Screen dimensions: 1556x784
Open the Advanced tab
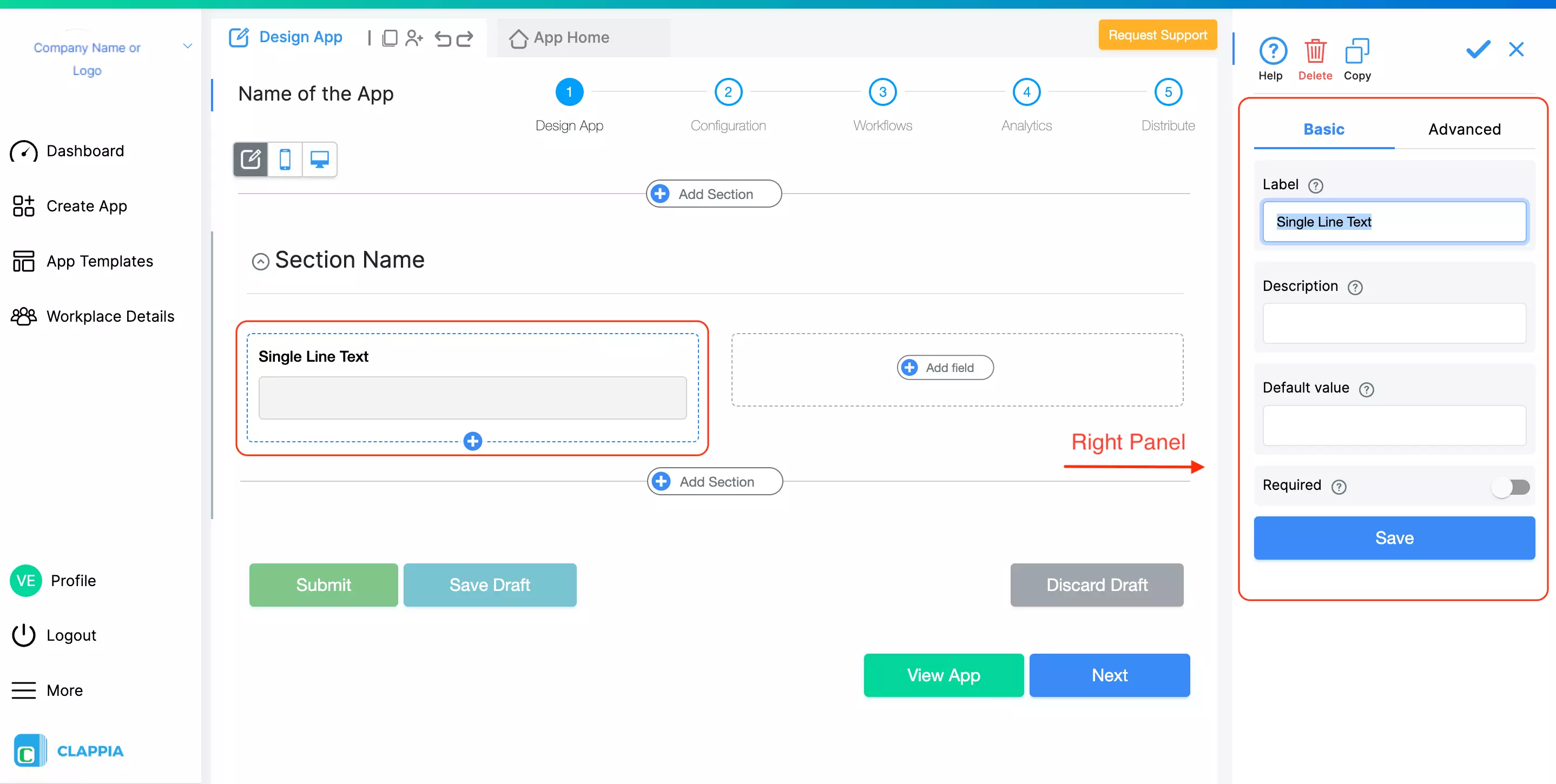tap(1463, 129)
